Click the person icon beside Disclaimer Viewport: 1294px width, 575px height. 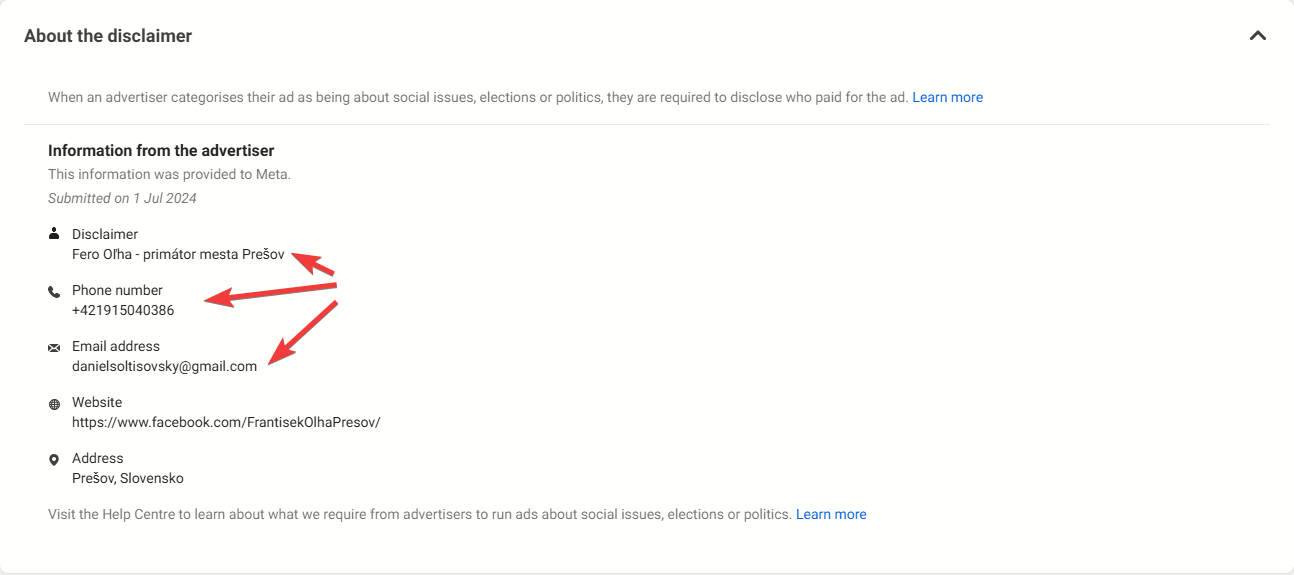click(54, 234)
